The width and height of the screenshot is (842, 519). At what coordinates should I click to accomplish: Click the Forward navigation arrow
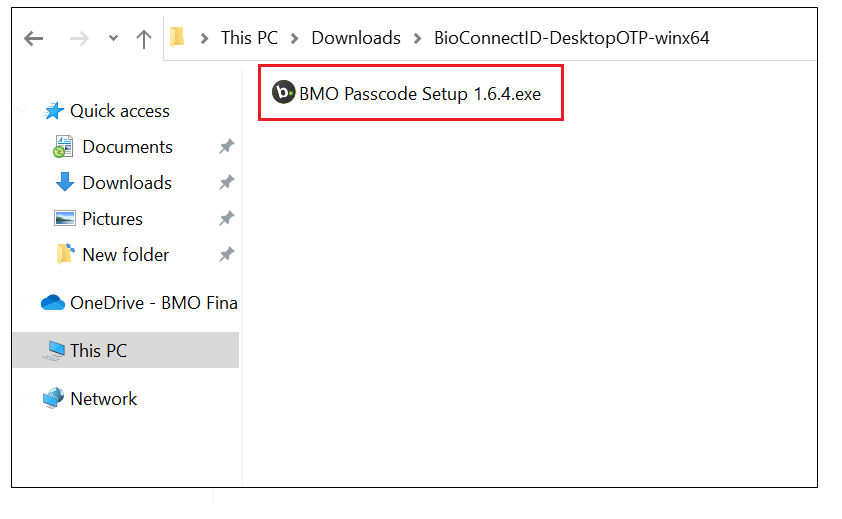pyautogui.click(x=82, y=39)
